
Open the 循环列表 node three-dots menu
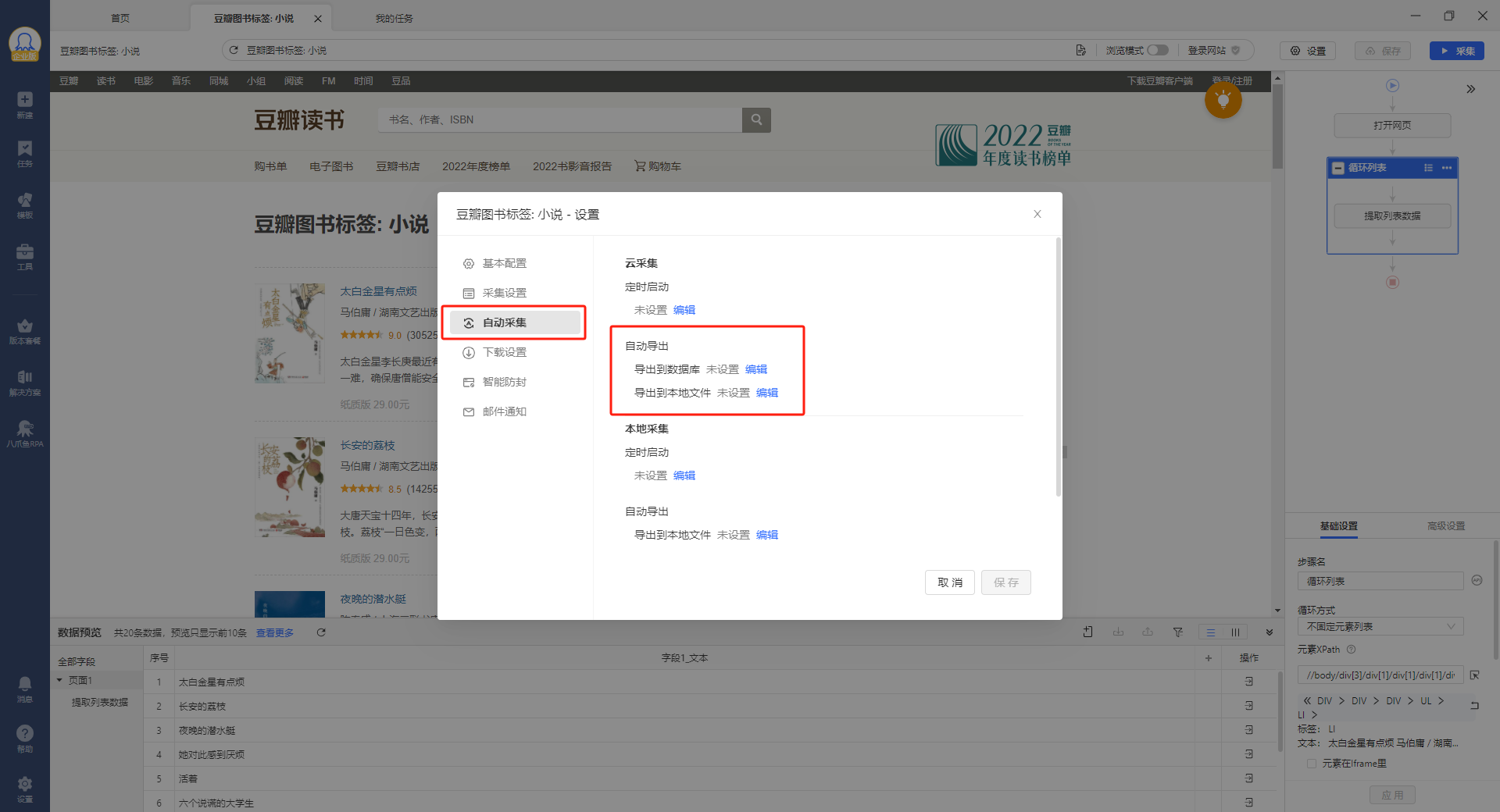[1447, 168]
